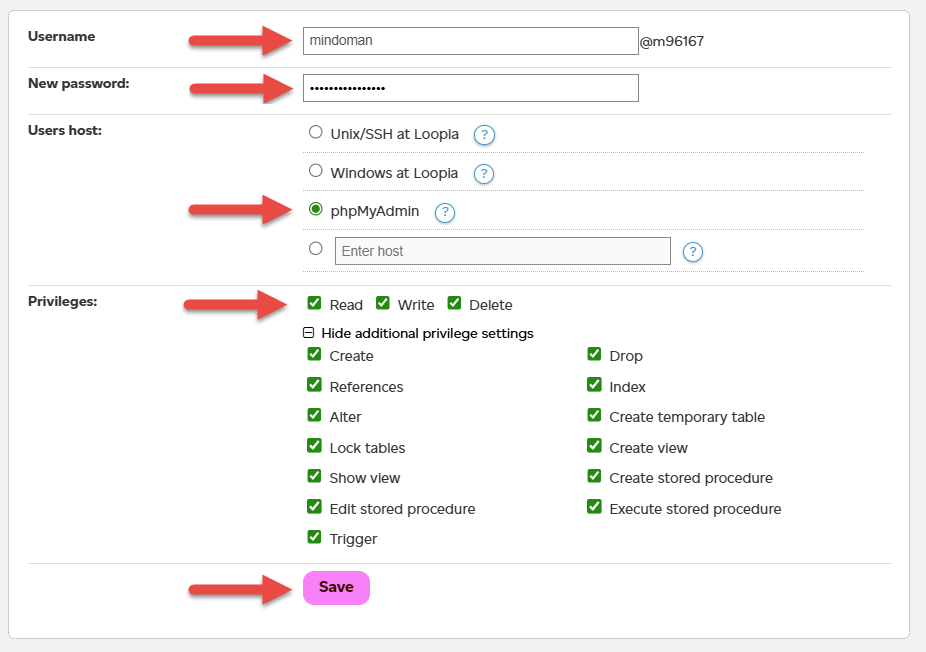Toggle the Write privilege checkbox
The image size is (926, 652).
pos(383,303)
